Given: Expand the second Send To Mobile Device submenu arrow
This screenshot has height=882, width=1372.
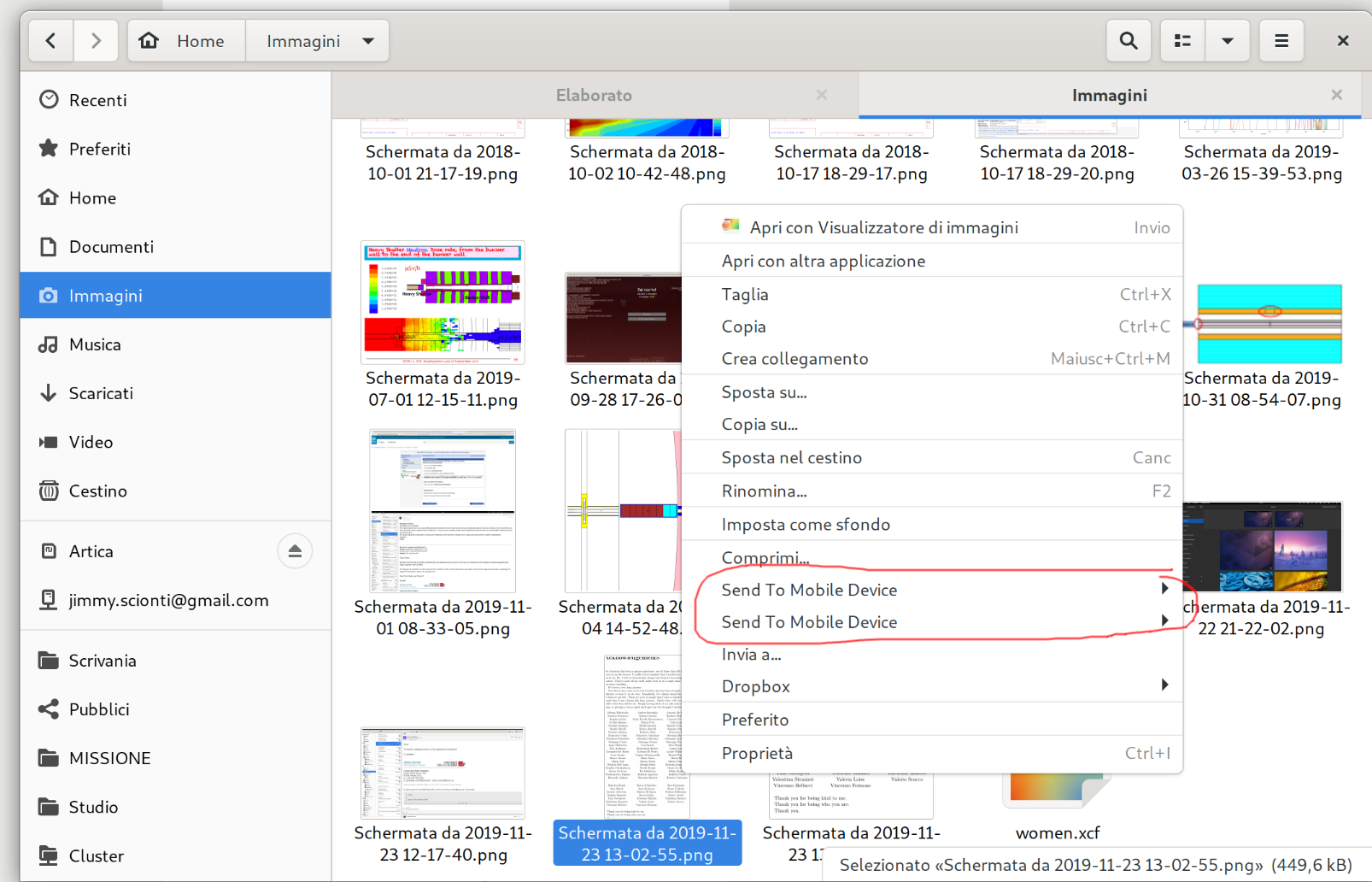Looking at the screenshot, I should pyautogui.click(x=1164, y=620).
